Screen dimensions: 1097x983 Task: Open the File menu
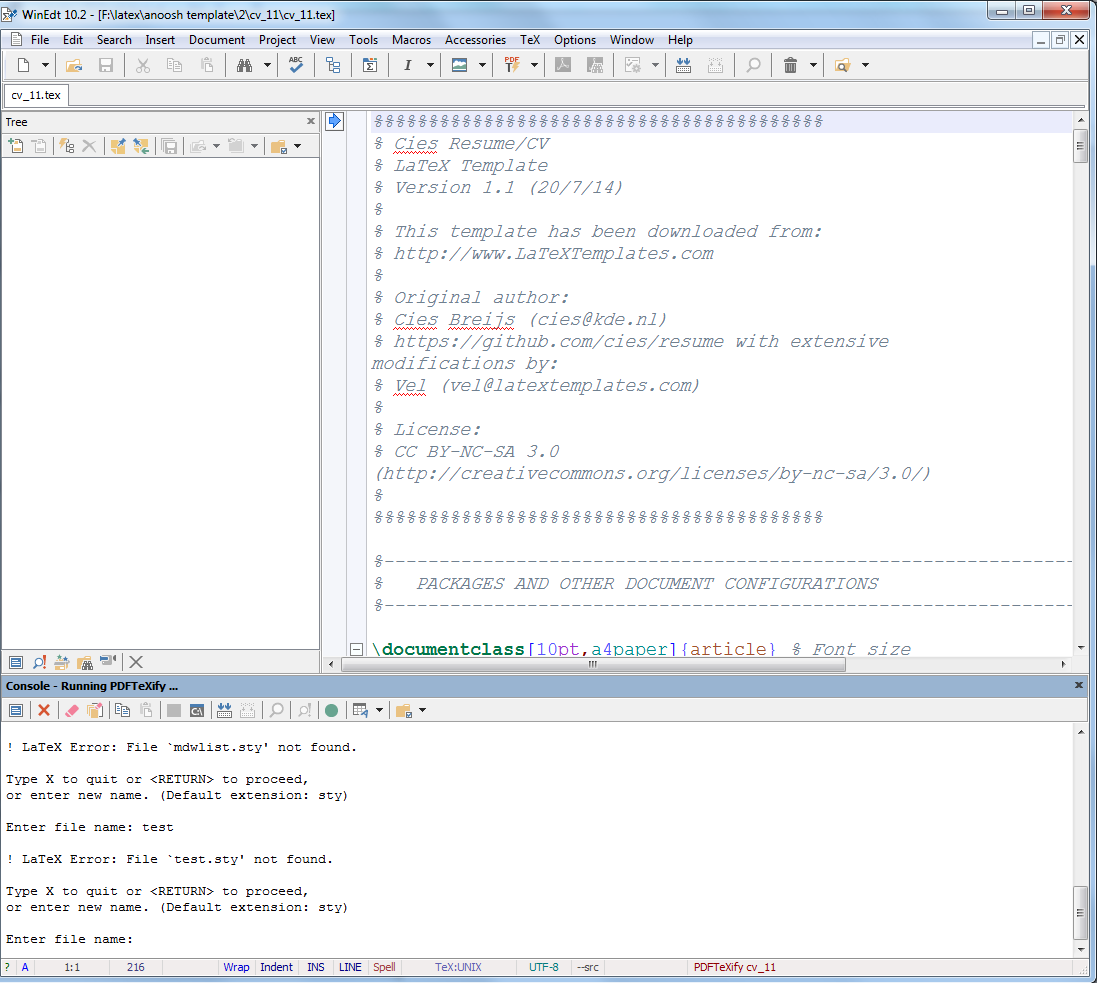40,40
